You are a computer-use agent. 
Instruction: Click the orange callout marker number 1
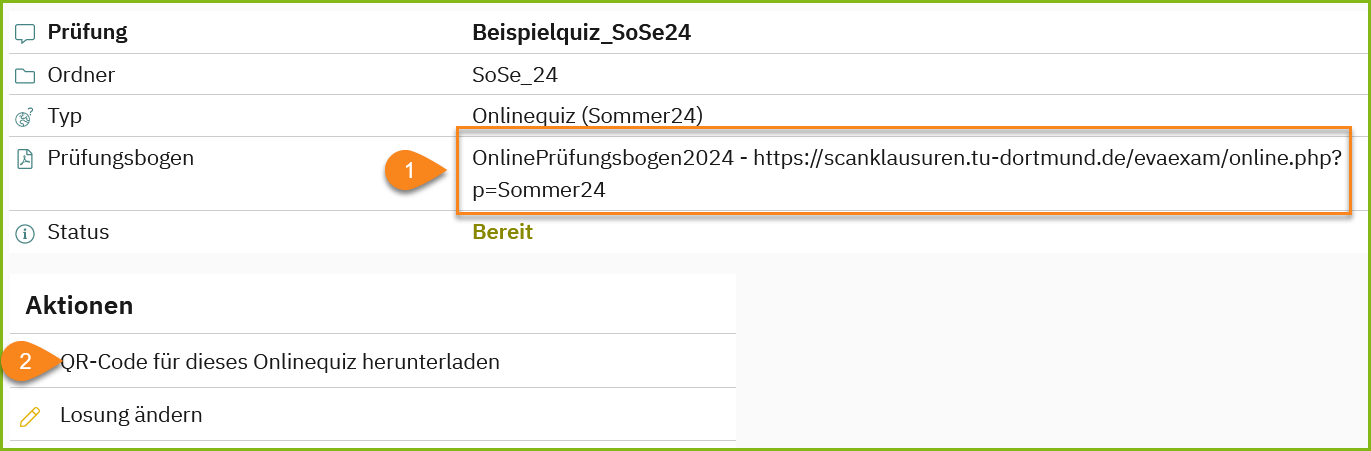pos(410,171)
